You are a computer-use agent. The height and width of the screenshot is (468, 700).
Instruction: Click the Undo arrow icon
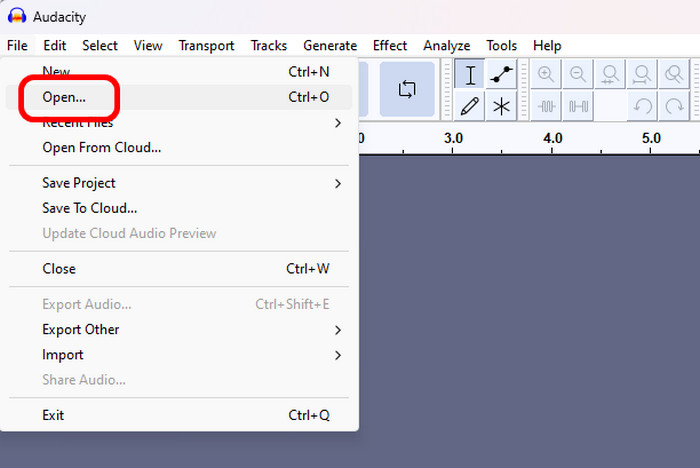coord(642,106)
